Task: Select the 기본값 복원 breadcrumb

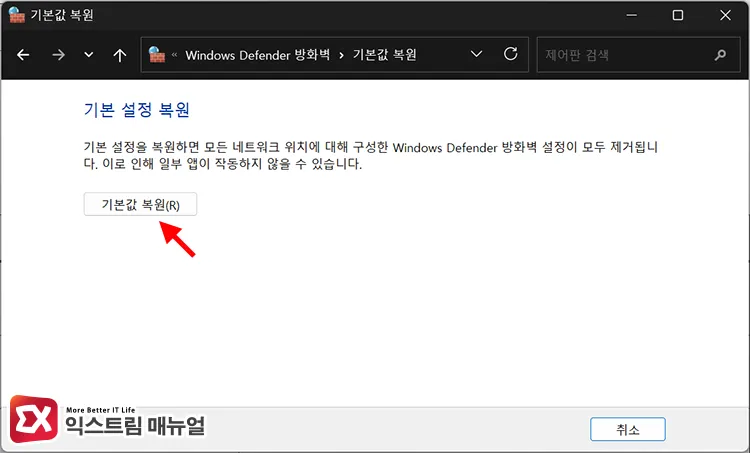Action: (x=385, y=55)
